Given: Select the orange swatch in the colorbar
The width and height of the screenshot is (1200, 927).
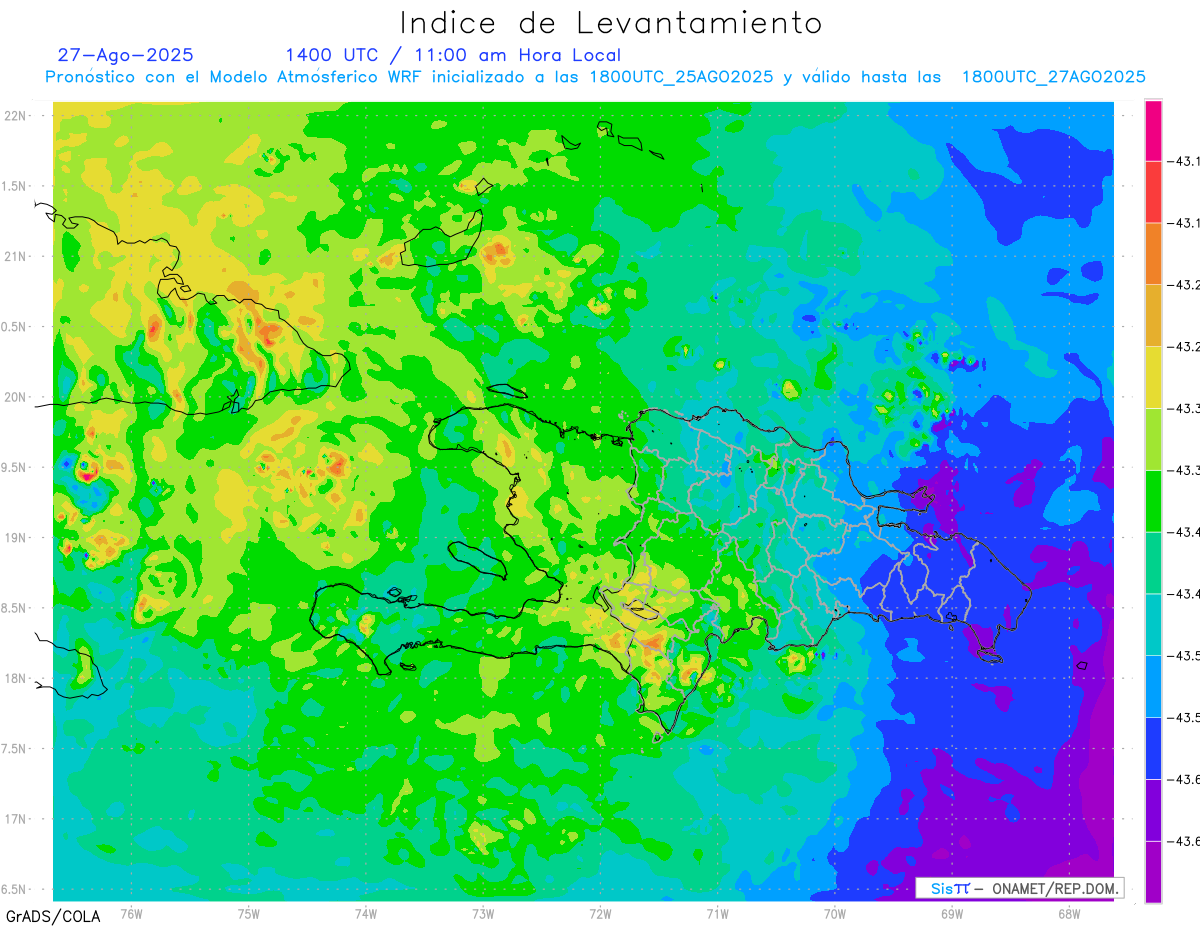Looking at the screenshot, I should (x=1153, y=254).
